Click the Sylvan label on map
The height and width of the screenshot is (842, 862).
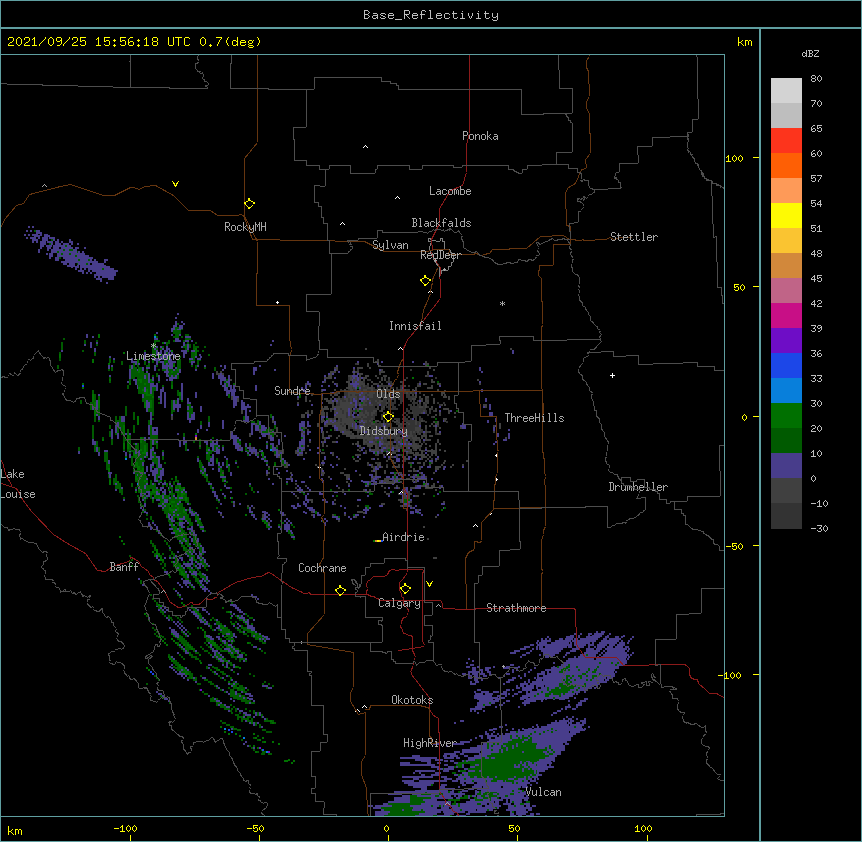390,245
